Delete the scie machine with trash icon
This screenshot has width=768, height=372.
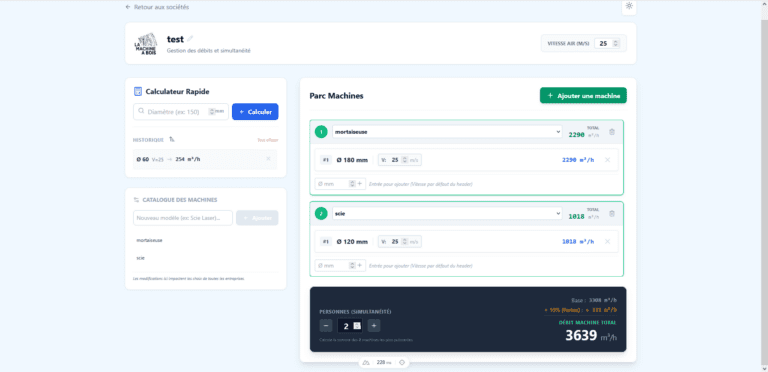coord(612,213)
